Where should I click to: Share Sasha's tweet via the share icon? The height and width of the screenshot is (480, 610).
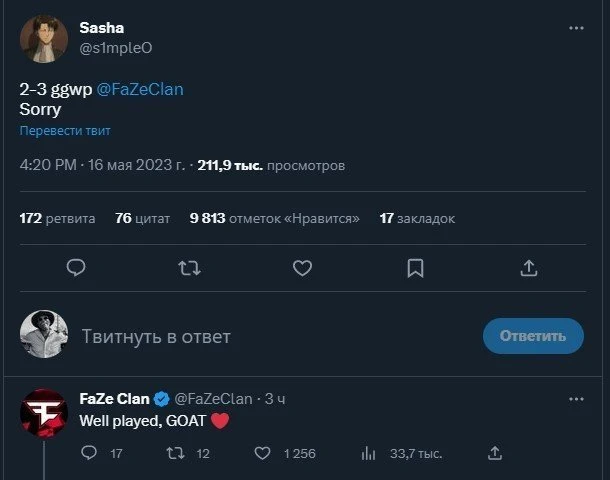tap(529, 268)
